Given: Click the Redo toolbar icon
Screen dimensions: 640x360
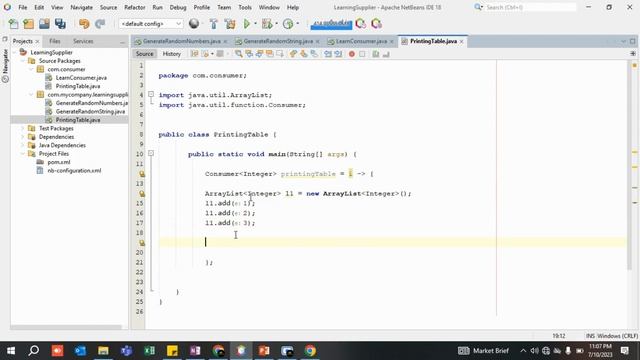Looking at the screenshot, I should click(100, 24).
